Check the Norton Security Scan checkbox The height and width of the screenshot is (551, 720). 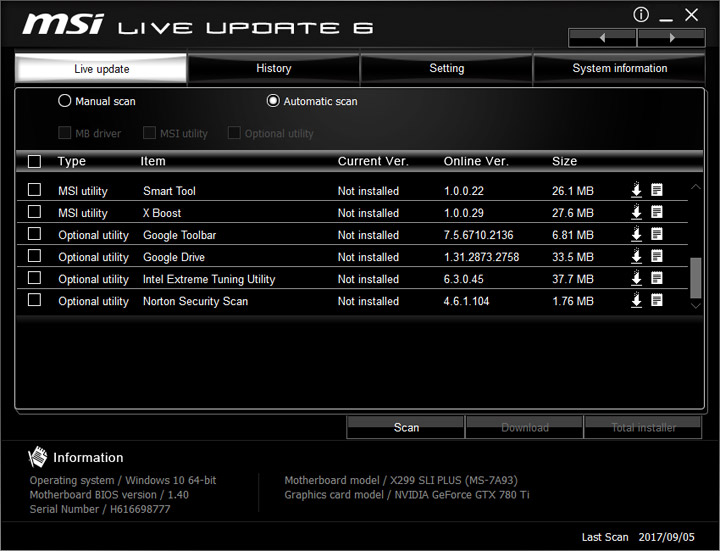(34, 300)
